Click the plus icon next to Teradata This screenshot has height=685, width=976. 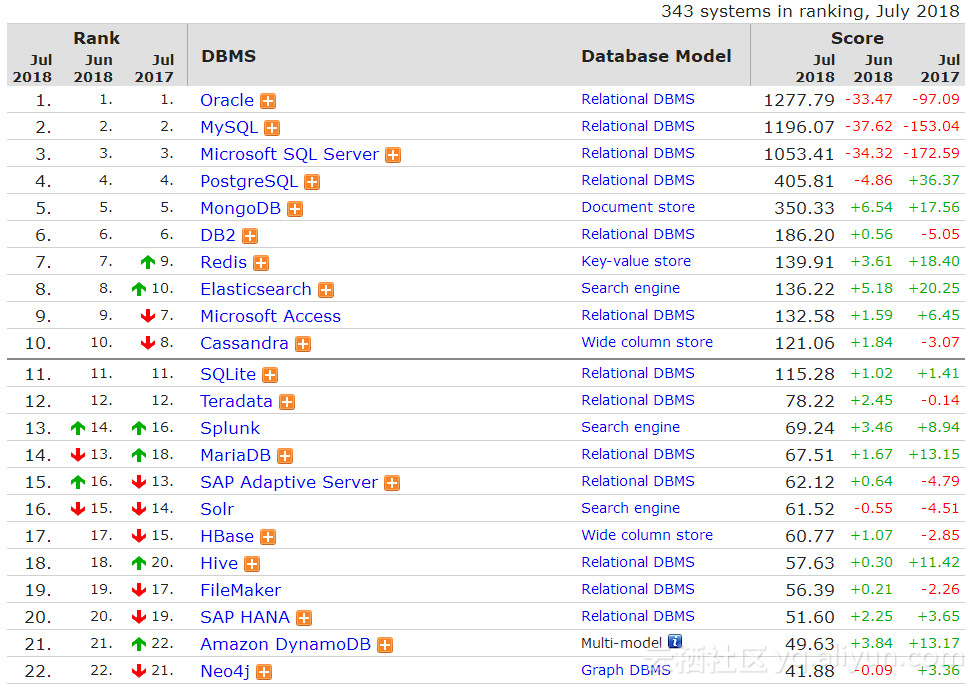point(287,402)
